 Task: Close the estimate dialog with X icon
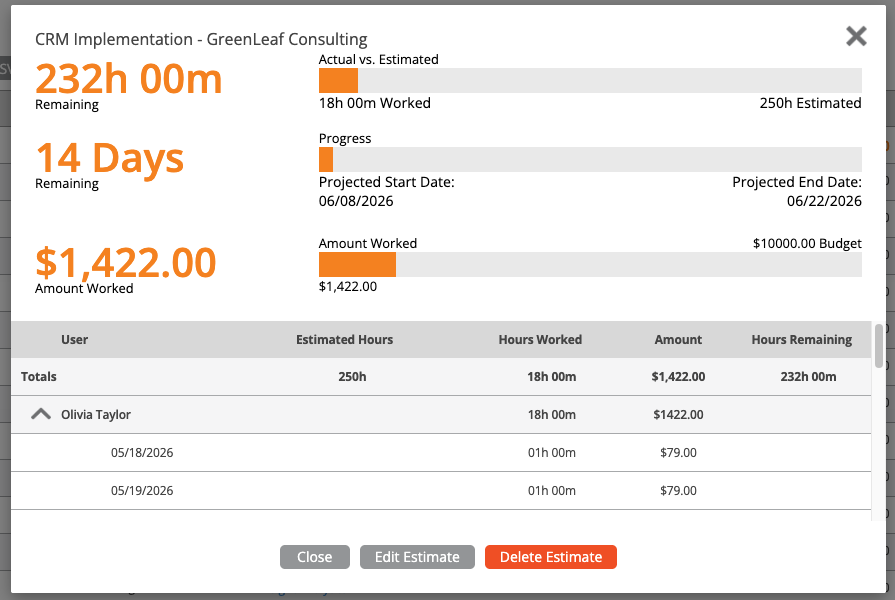[x=856, y=36]
